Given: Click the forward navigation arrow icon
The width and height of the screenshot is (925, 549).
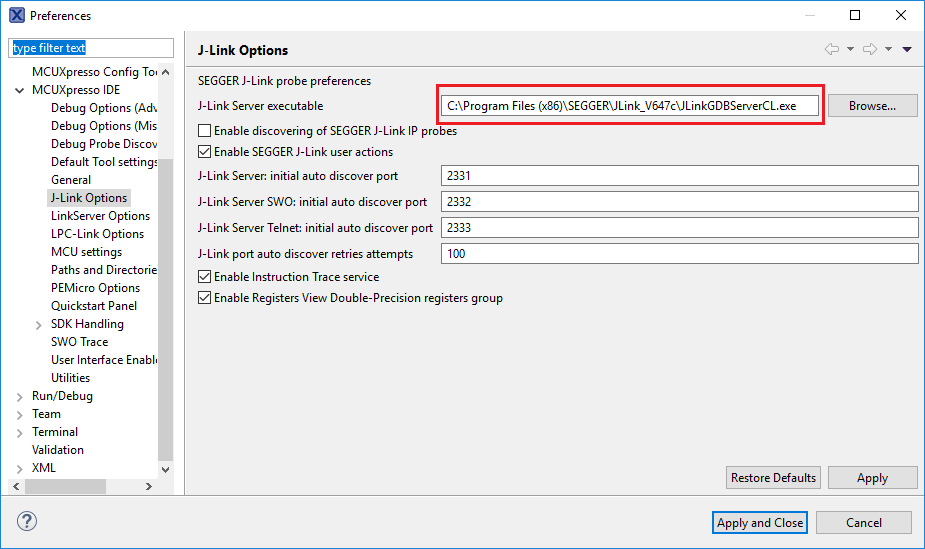Looking at the screenshot, I should tap(869, 49).
